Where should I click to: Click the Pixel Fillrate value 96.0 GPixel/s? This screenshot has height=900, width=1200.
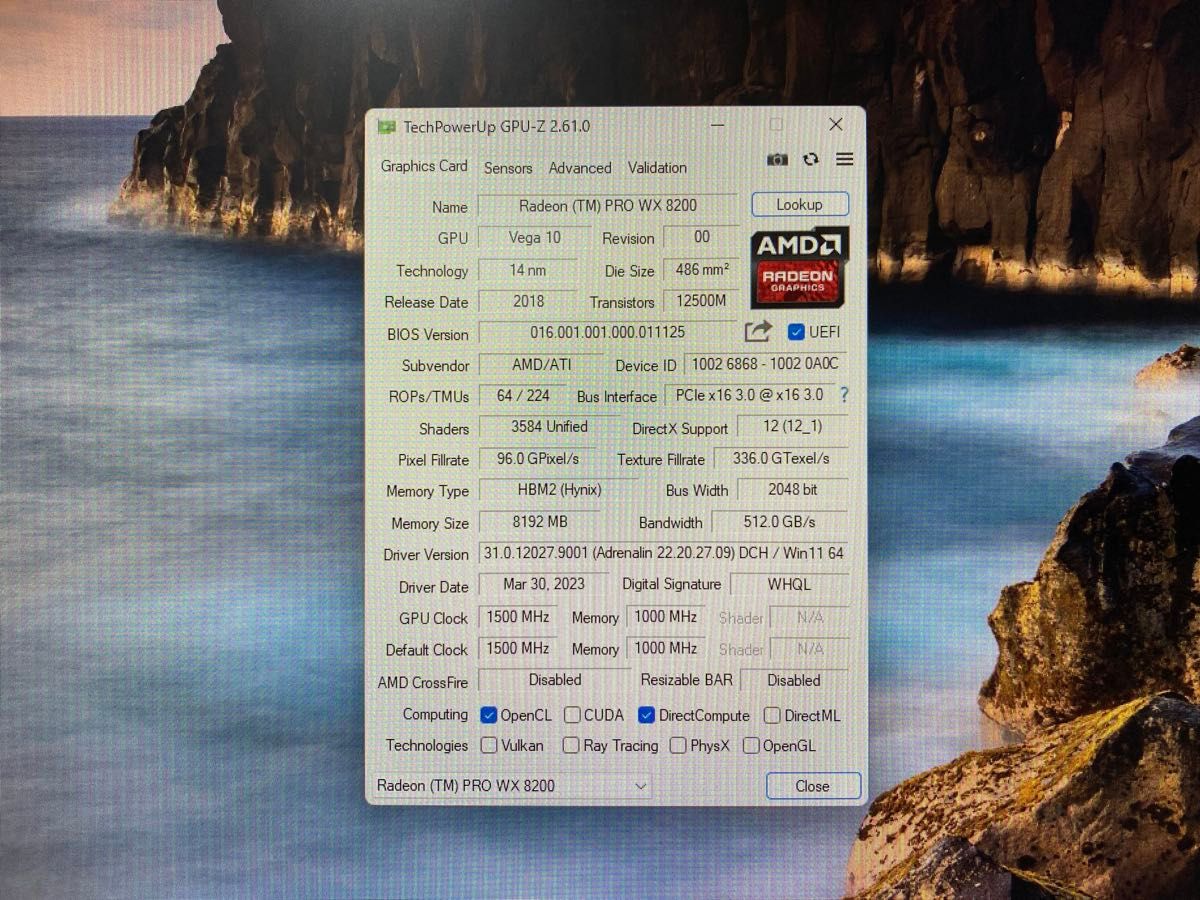point(538,459)
